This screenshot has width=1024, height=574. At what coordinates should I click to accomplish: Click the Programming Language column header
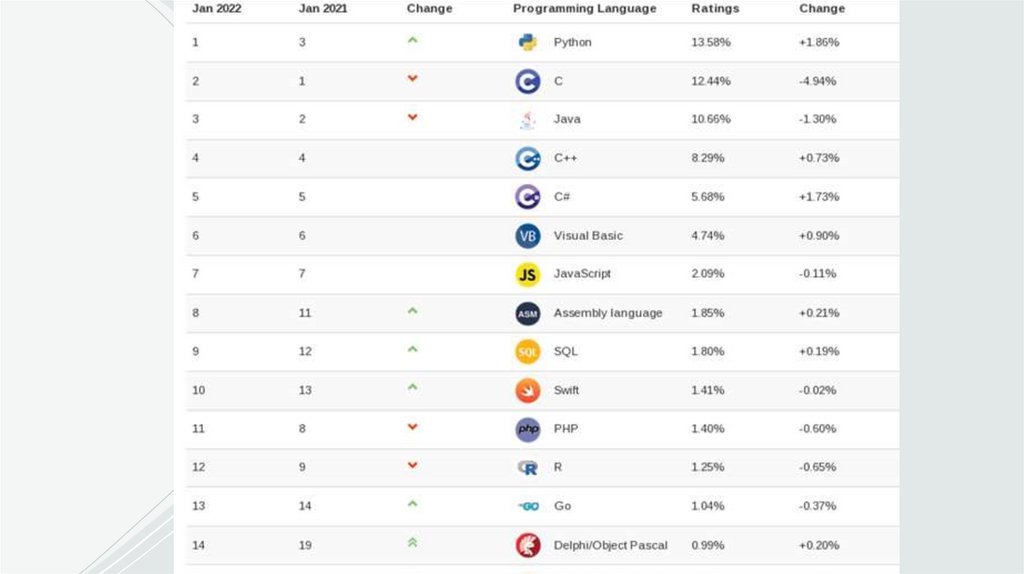pos(584,9)
